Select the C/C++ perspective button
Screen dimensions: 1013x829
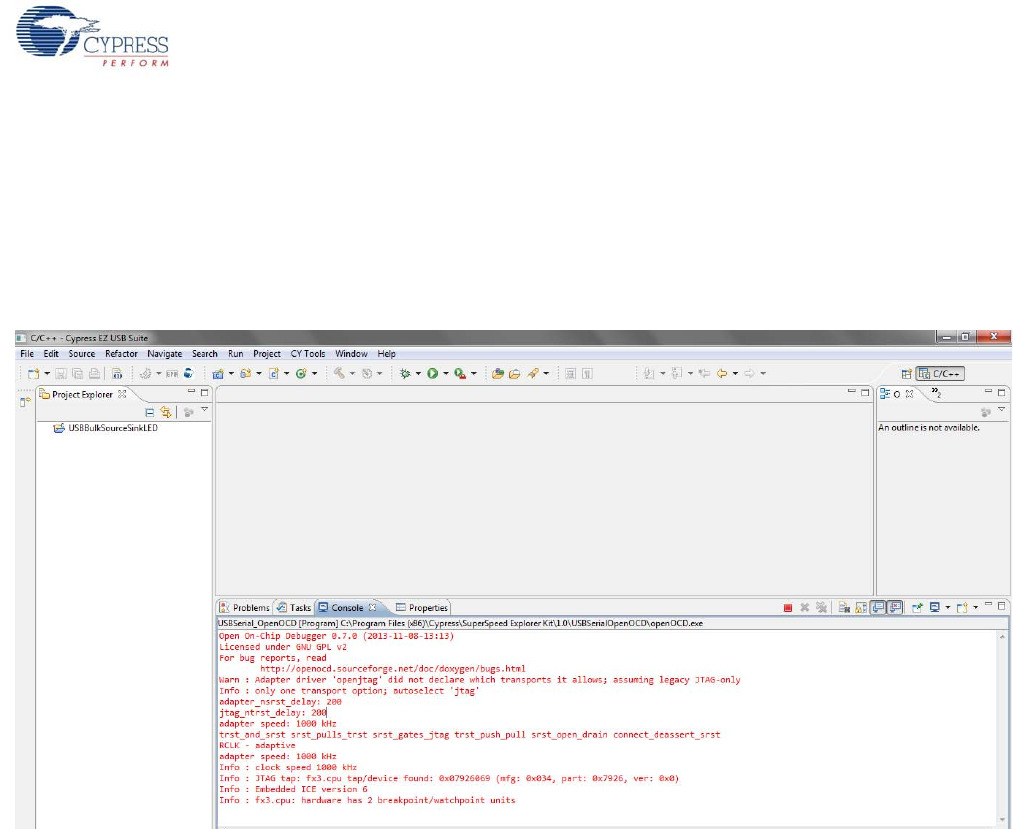click(x=940, y=373)
